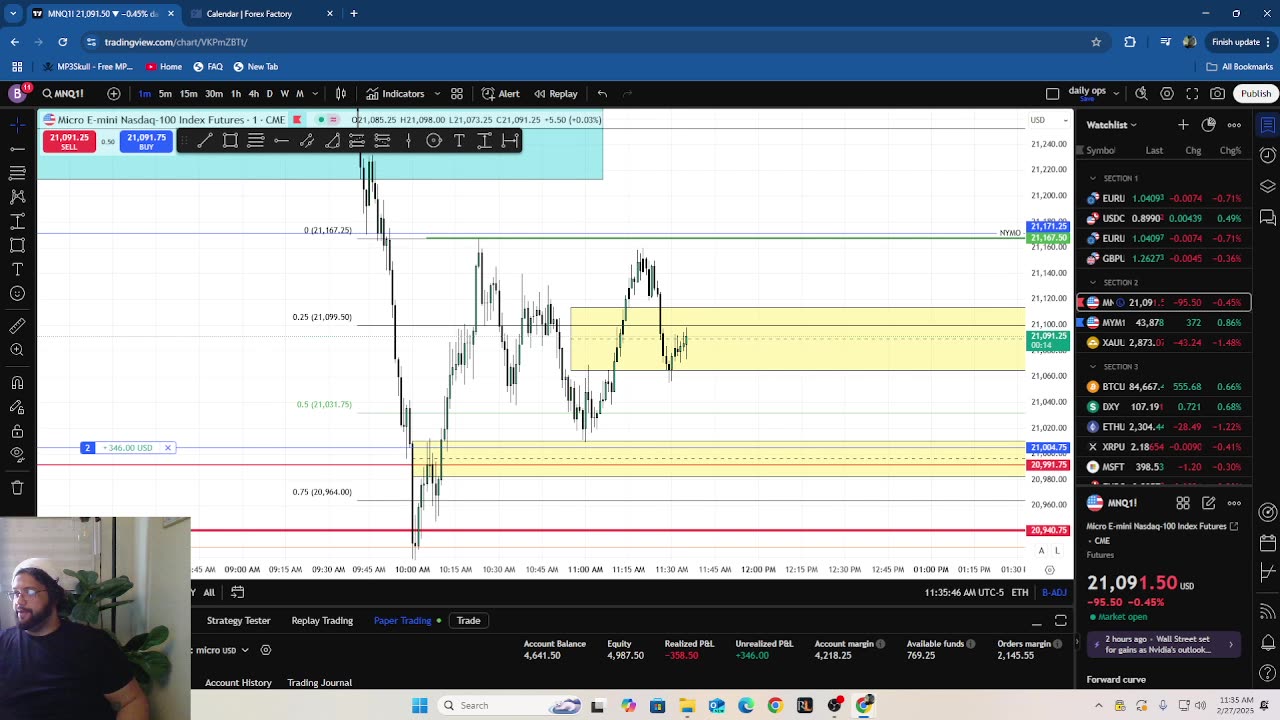Select 15m timeframe

pyautogui.click(x=188, y=94)
